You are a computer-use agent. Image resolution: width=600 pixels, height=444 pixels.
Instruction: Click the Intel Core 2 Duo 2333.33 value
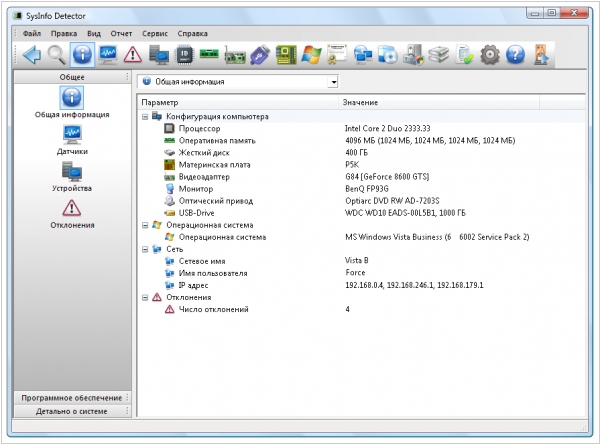click(387, 129)
